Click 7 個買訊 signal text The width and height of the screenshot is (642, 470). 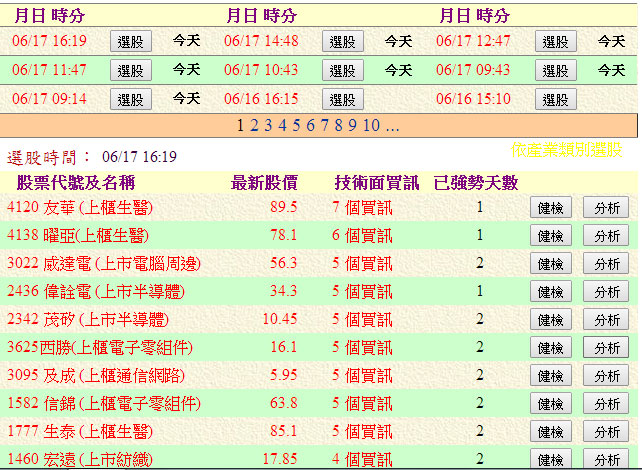point(362,208)
